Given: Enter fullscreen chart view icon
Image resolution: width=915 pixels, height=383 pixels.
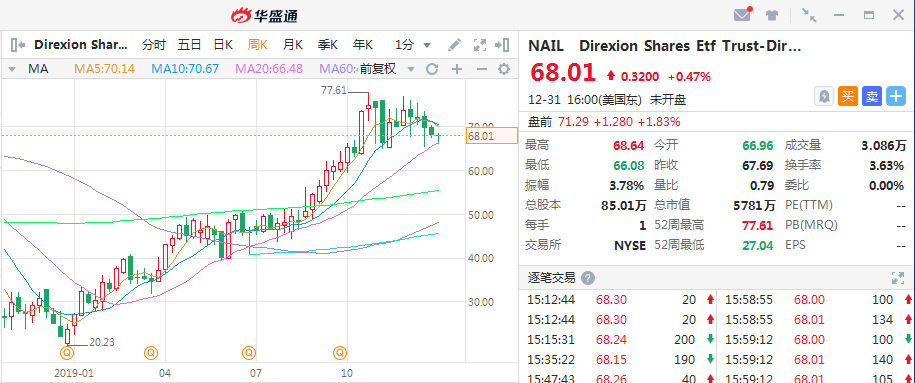Looking at the screenshot, I should 480,45.
